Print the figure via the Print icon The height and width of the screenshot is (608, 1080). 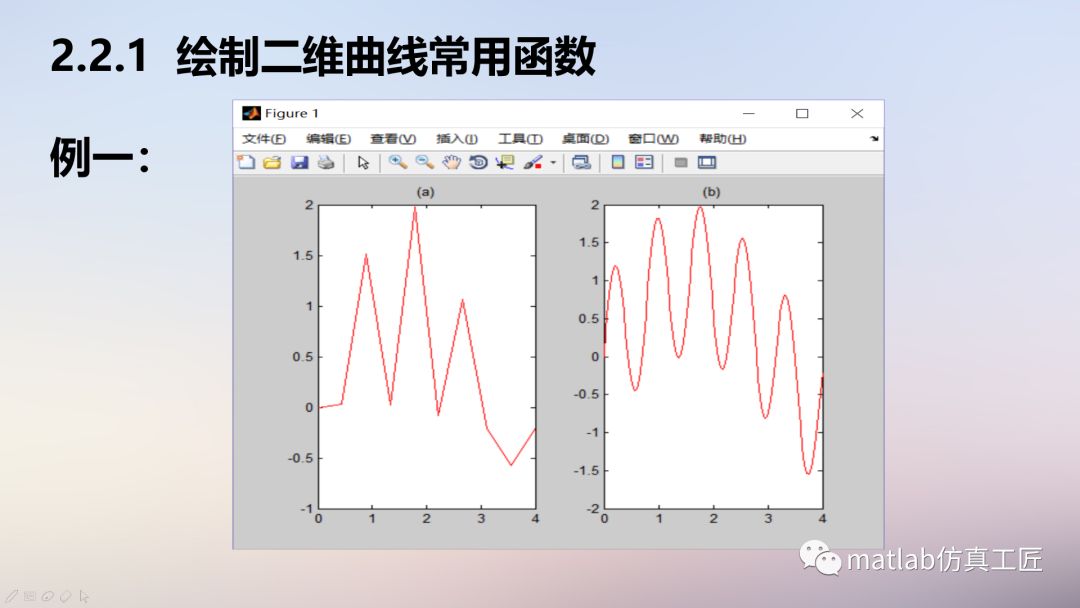tap(326, 162)
